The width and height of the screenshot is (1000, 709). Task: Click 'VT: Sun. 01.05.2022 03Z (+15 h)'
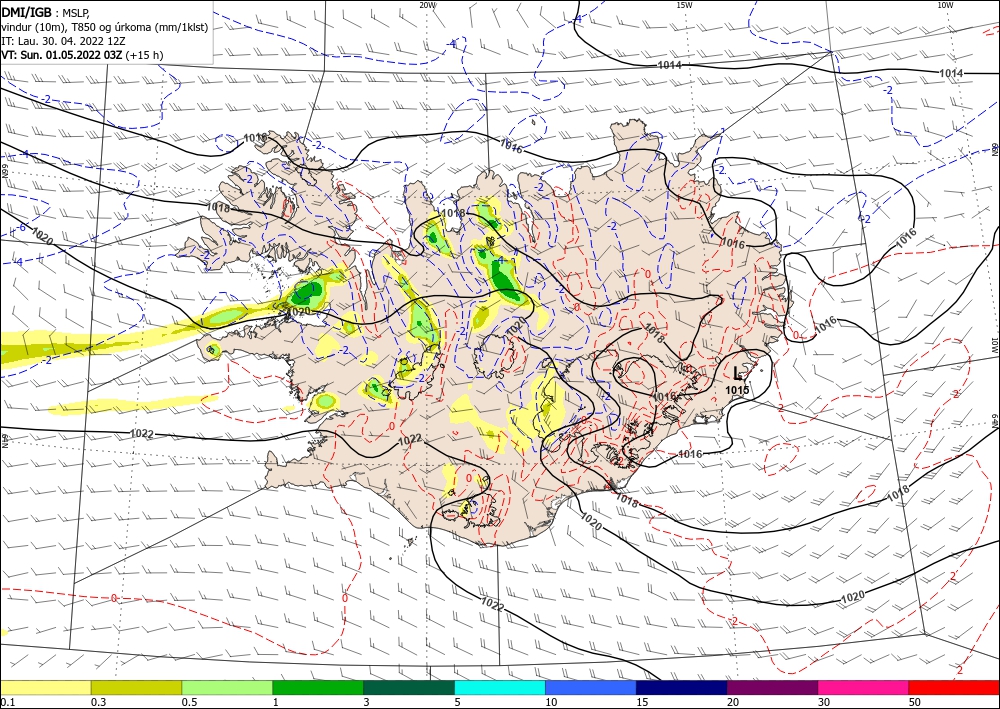point(82,55)
